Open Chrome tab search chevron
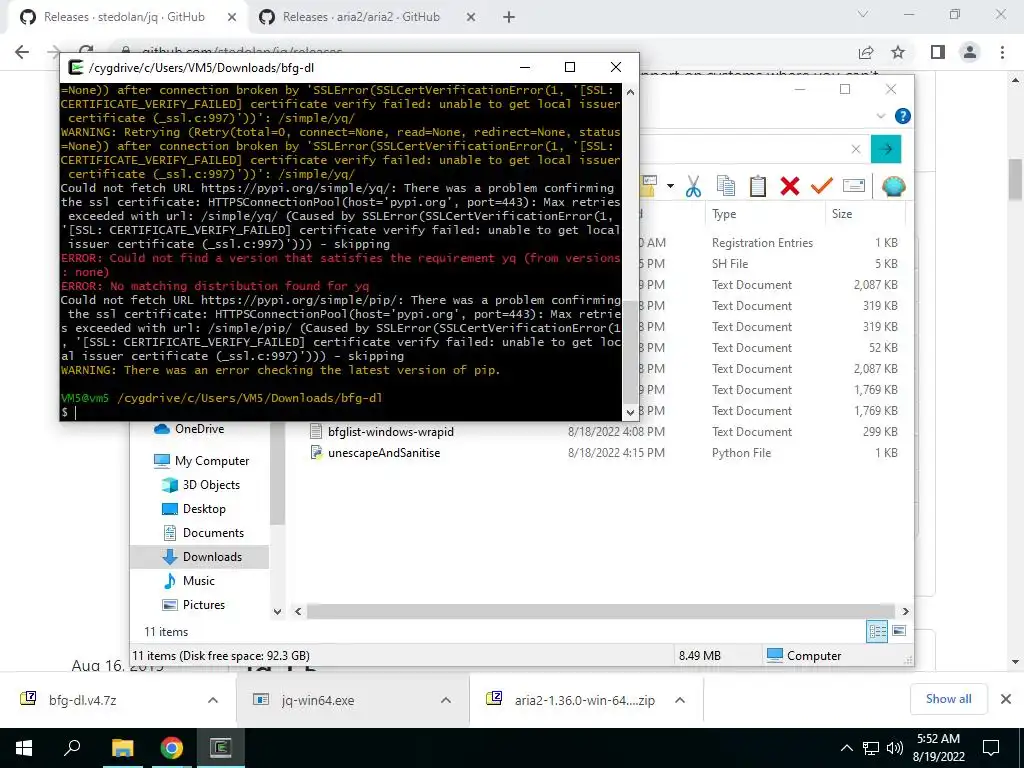The image size is (1024, 768). click(863, 14)
